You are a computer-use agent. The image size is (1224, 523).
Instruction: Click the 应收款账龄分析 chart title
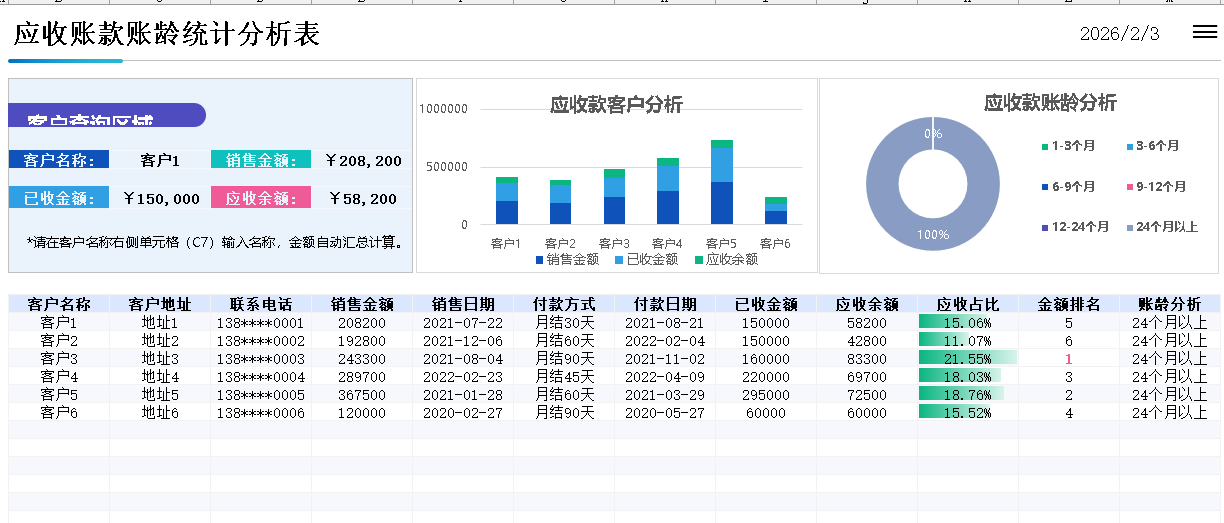coord(1049,103)
